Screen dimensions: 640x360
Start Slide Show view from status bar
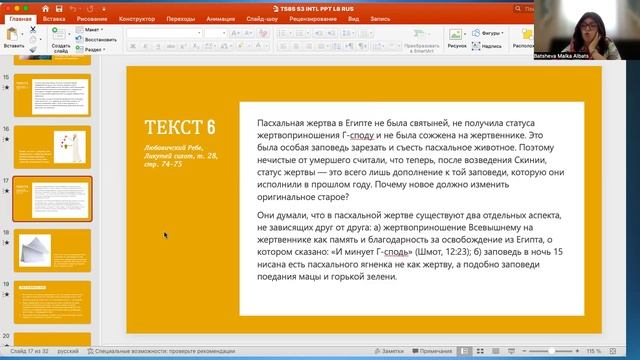coord(511,351)
